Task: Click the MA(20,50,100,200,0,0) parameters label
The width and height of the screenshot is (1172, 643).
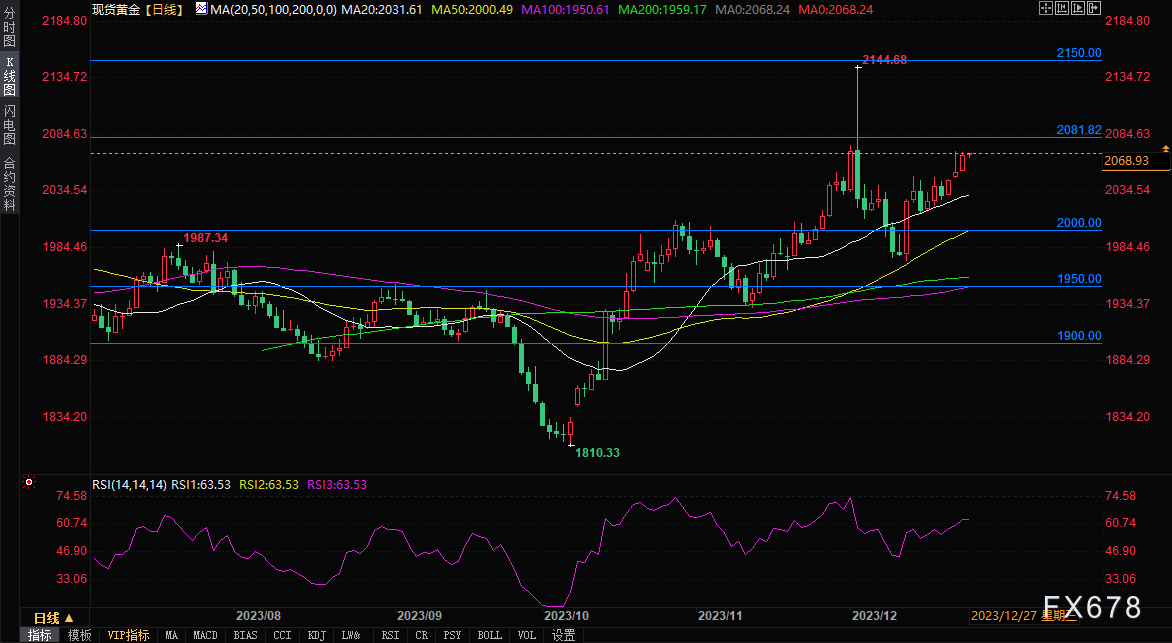Action: pyautogui.click(x=273, y=8)
